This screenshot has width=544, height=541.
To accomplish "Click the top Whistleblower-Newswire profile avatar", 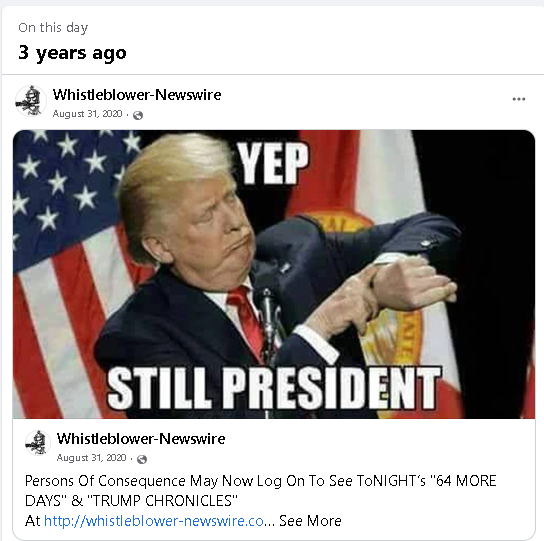I will [x=31, y=101].
